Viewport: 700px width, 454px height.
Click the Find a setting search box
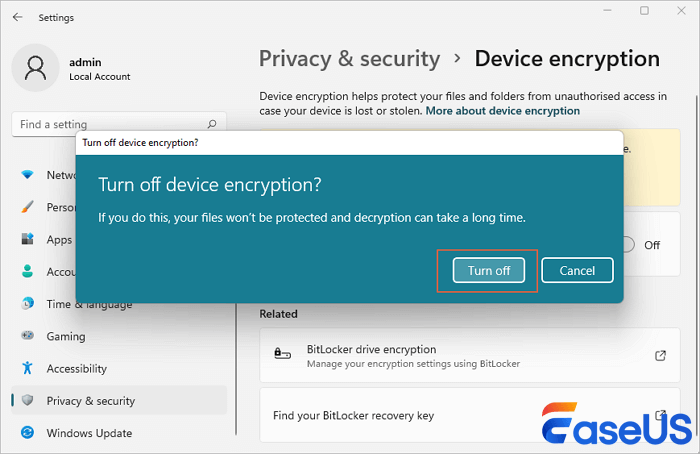(x=110, y=125)
